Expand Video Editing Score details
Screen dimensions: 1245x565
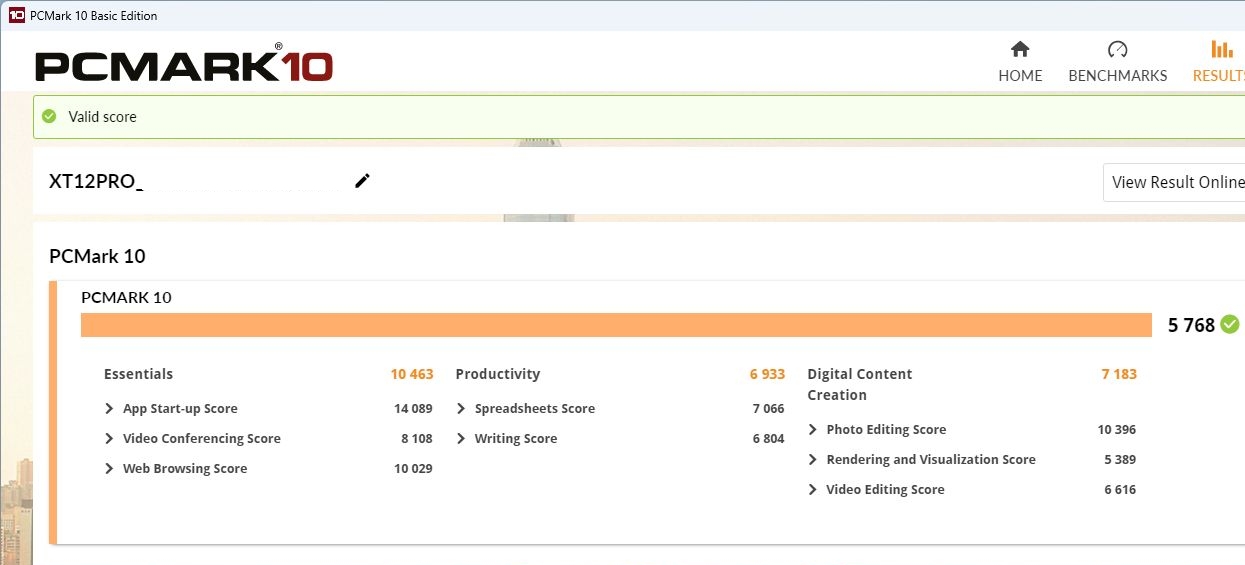813,489
